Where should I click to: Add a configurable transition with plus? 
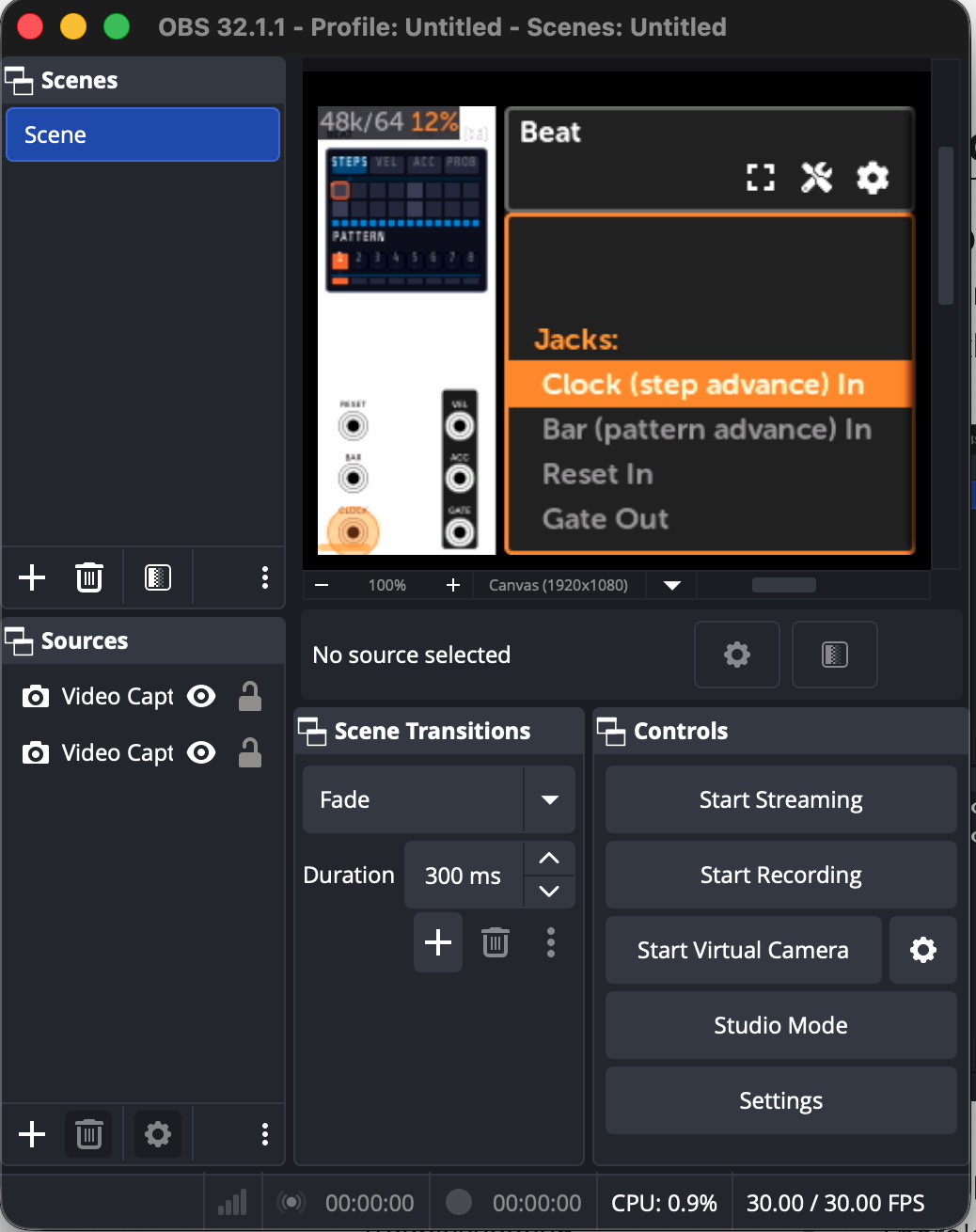coord(438,942)
